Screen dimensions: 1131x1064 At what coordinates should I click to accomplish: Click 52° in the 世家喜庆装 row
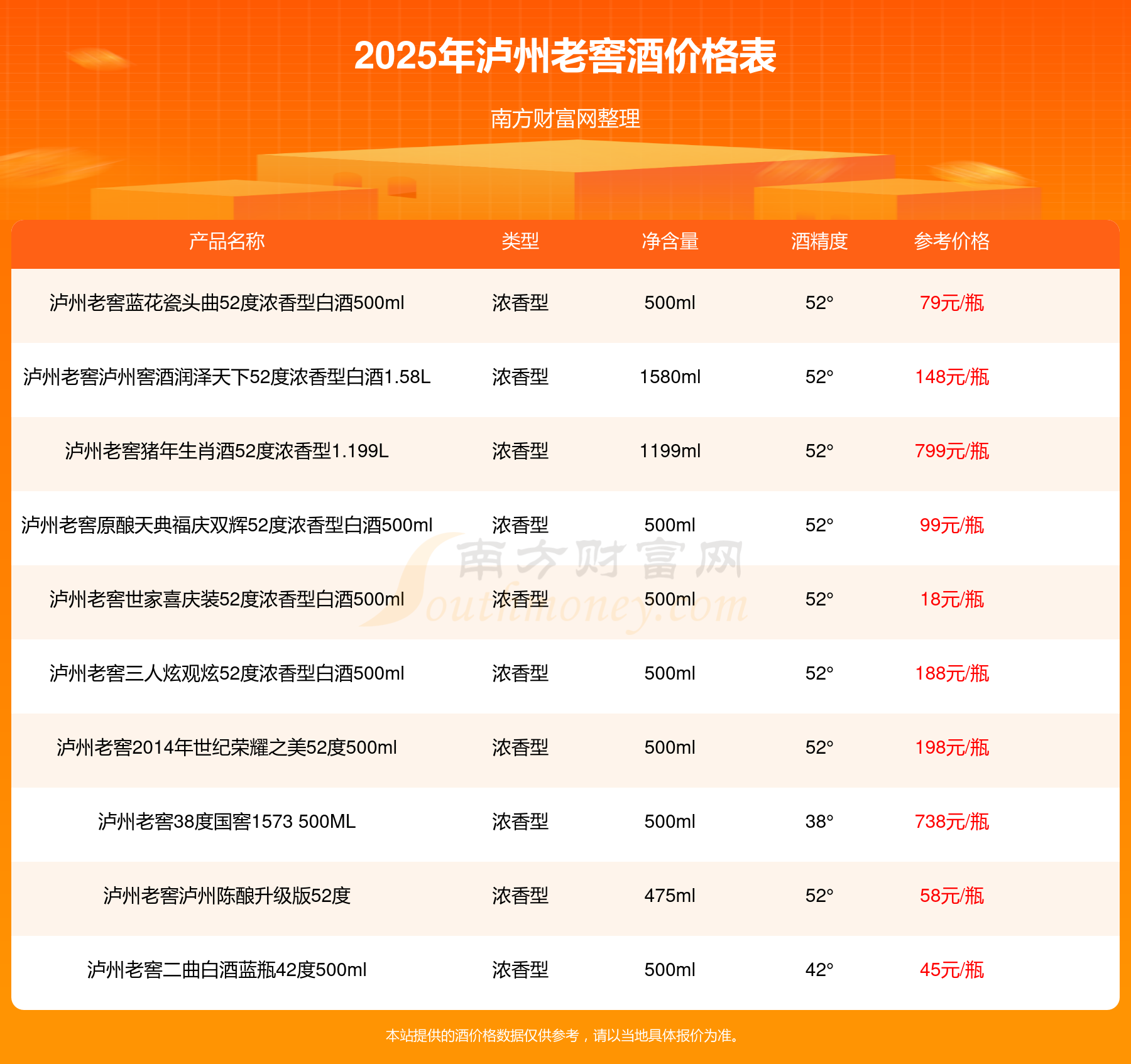pos(819,599)
